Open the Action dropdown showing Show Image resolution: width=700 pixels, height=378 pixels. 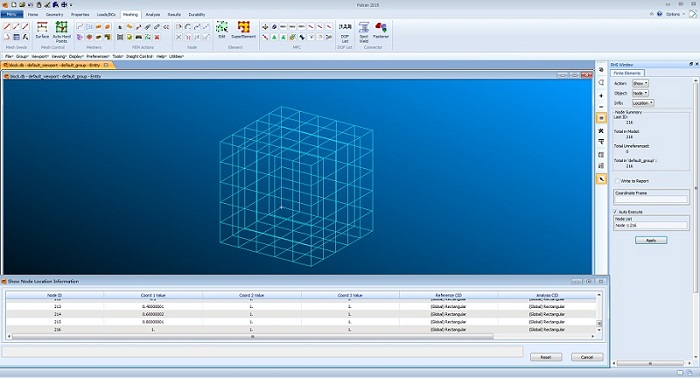[640, 83]
